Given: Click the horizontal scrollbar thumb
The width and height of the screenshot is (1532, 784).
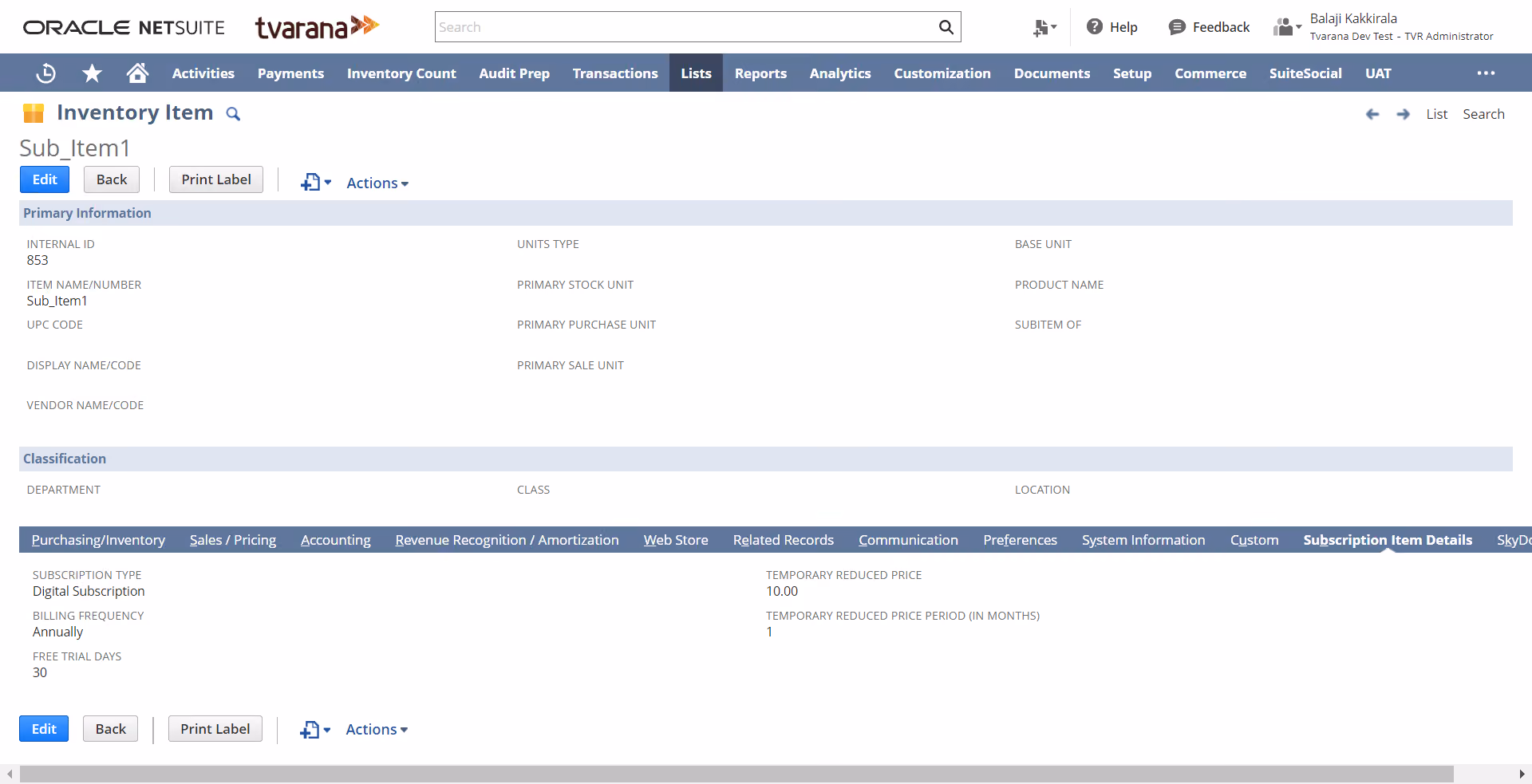Looking at the screenshot, I should tap(736, 774).
